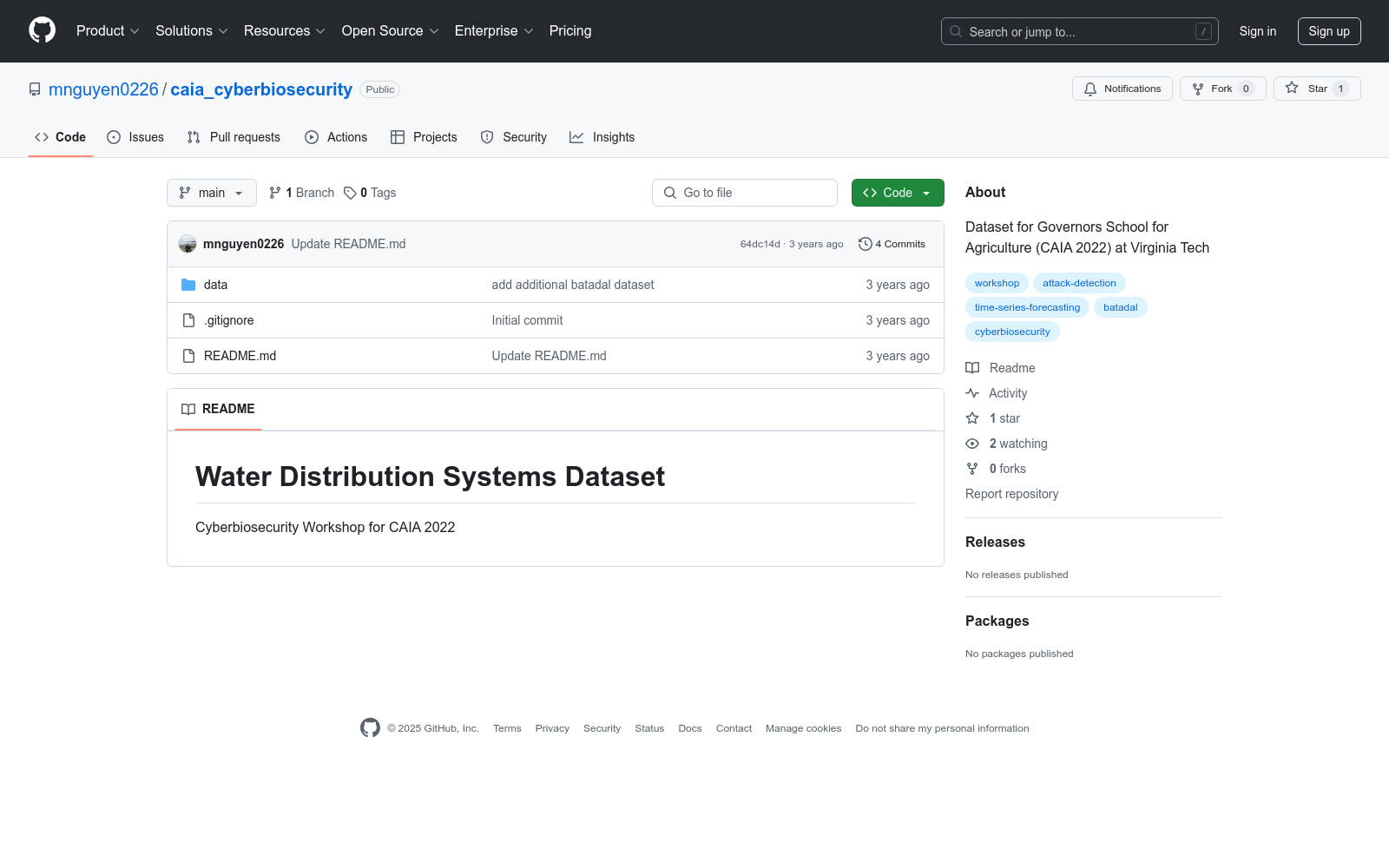Click the branch icon next to 1 Branch
Viewport: 1389px width, 868px height.
(x=275, y=193)
